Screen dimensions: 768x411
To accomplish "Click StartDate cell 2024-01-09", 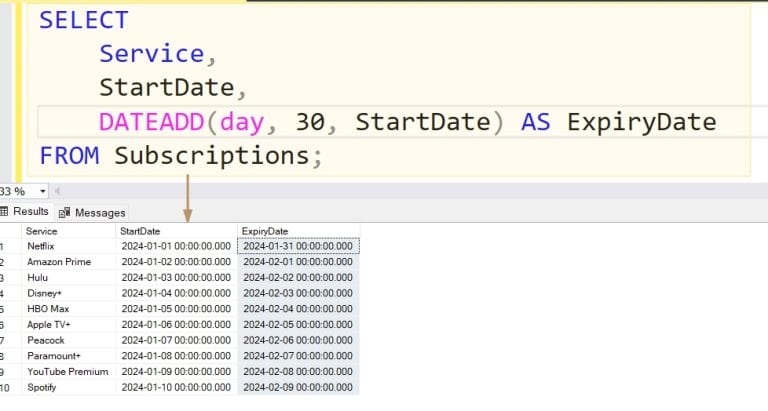I will pos(176,371).
